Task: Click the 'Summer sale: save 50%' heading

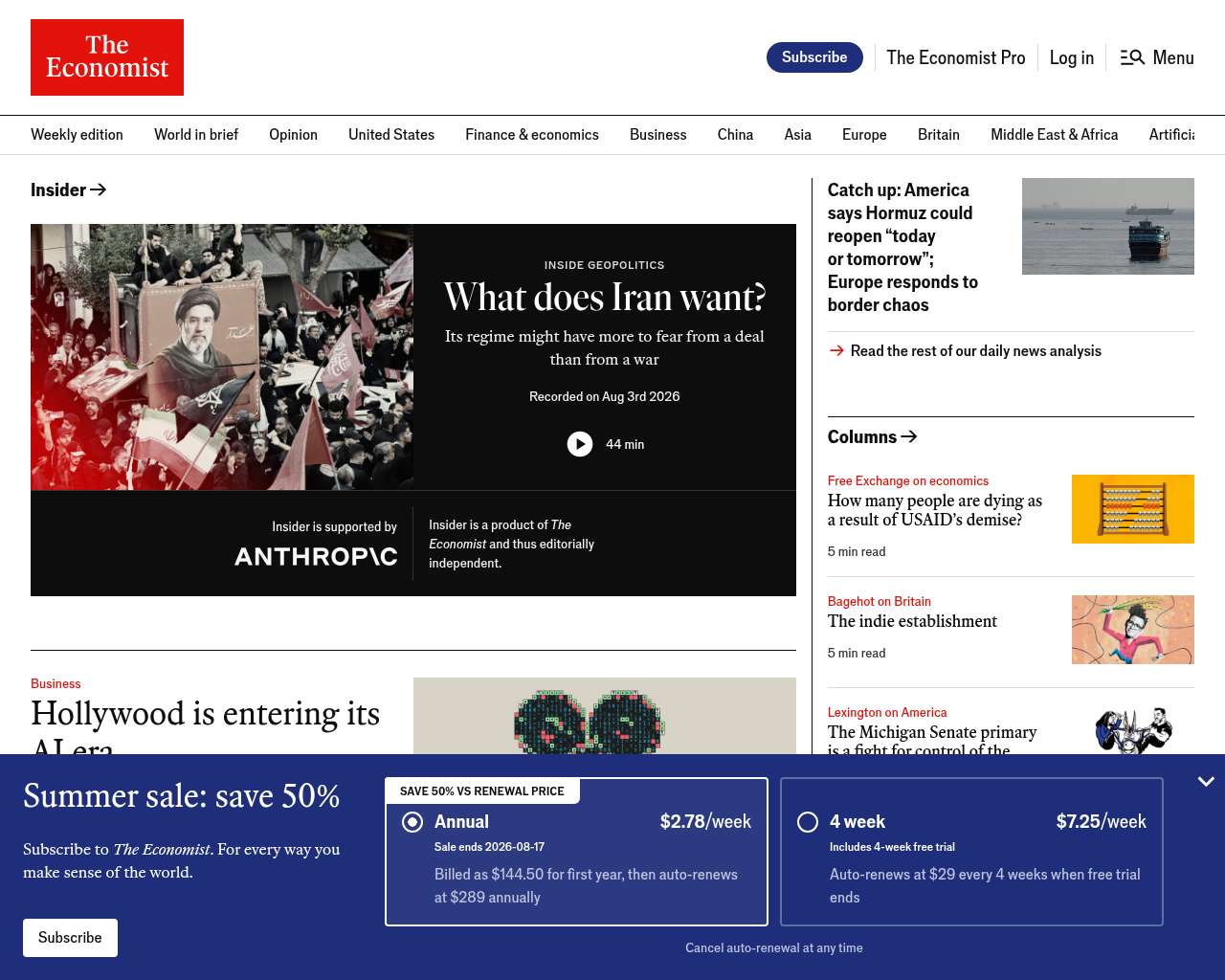Action: click(x=182, y=796)
